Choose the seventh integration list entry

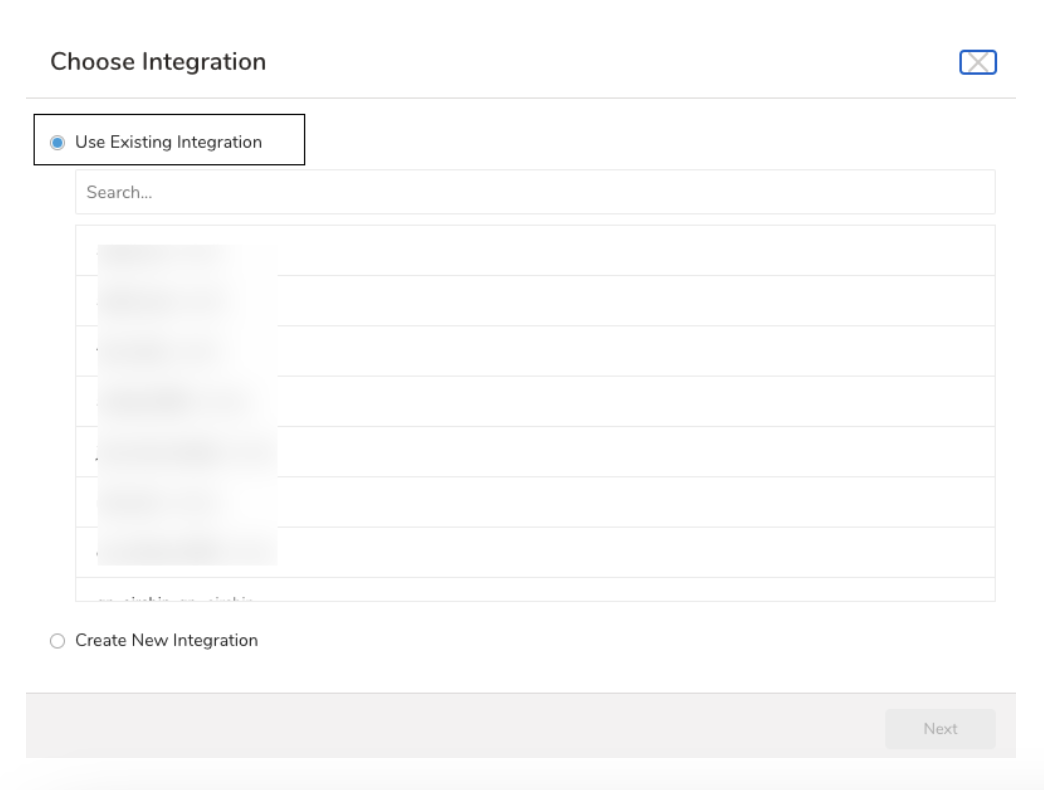535,552
